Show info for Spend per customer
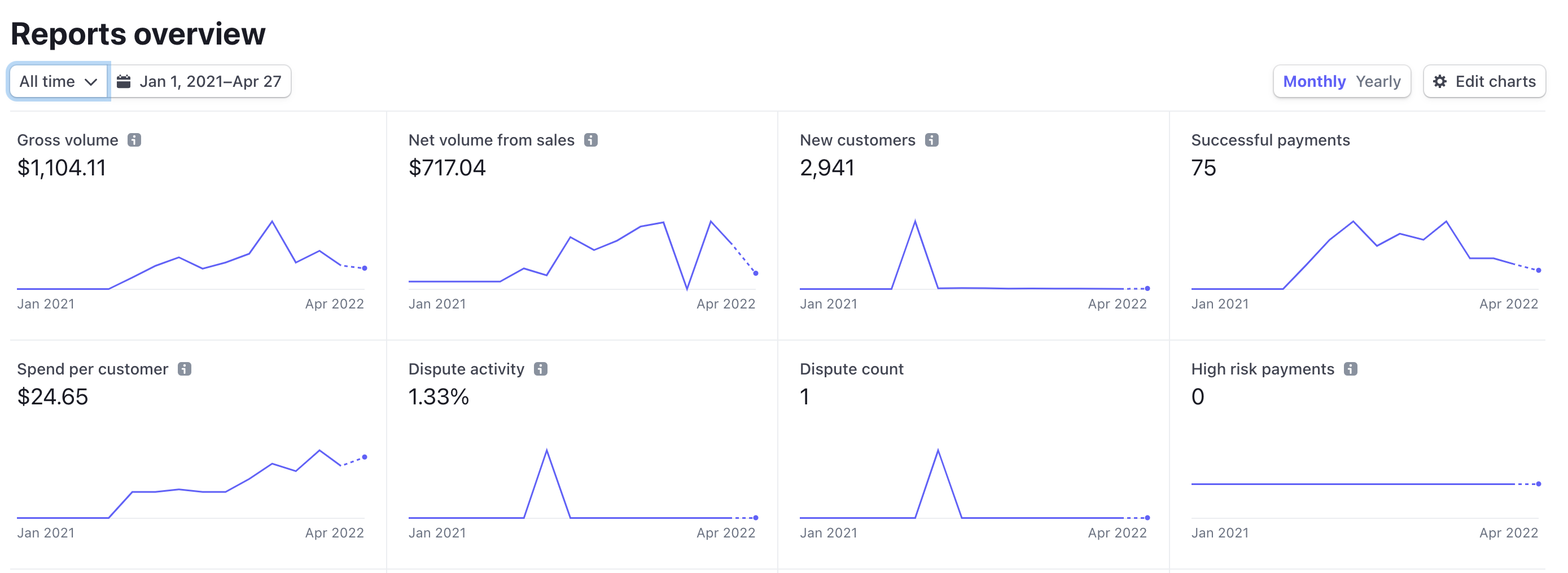 coord(185,369)
